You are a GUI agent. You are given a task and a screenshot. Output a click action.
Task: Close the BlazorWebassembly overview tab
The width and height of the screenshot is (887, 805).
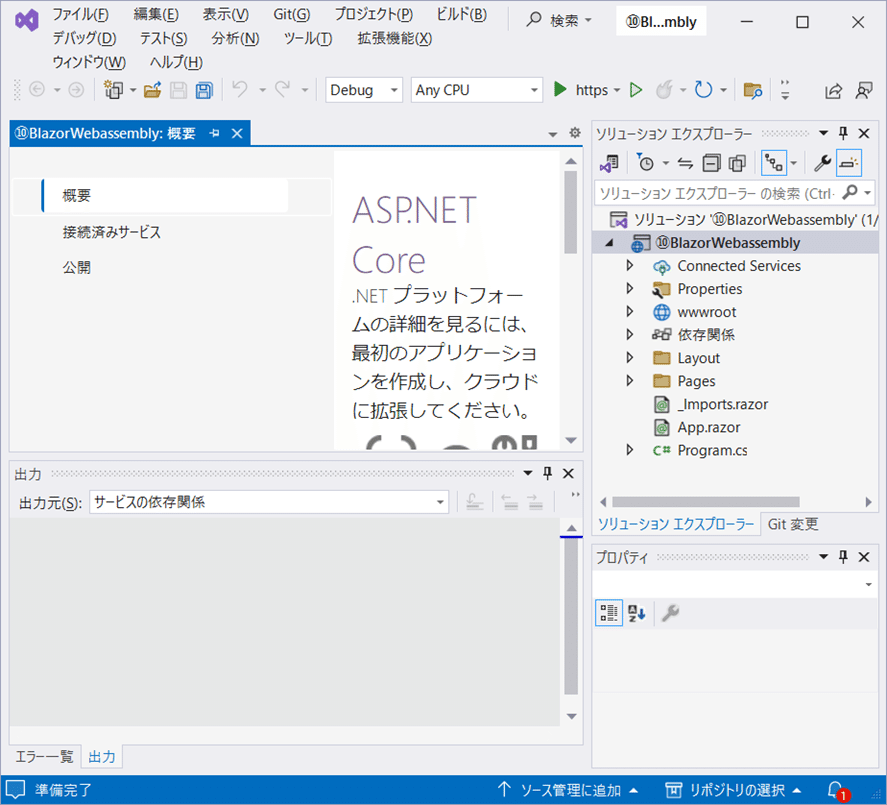click(237, 134)
